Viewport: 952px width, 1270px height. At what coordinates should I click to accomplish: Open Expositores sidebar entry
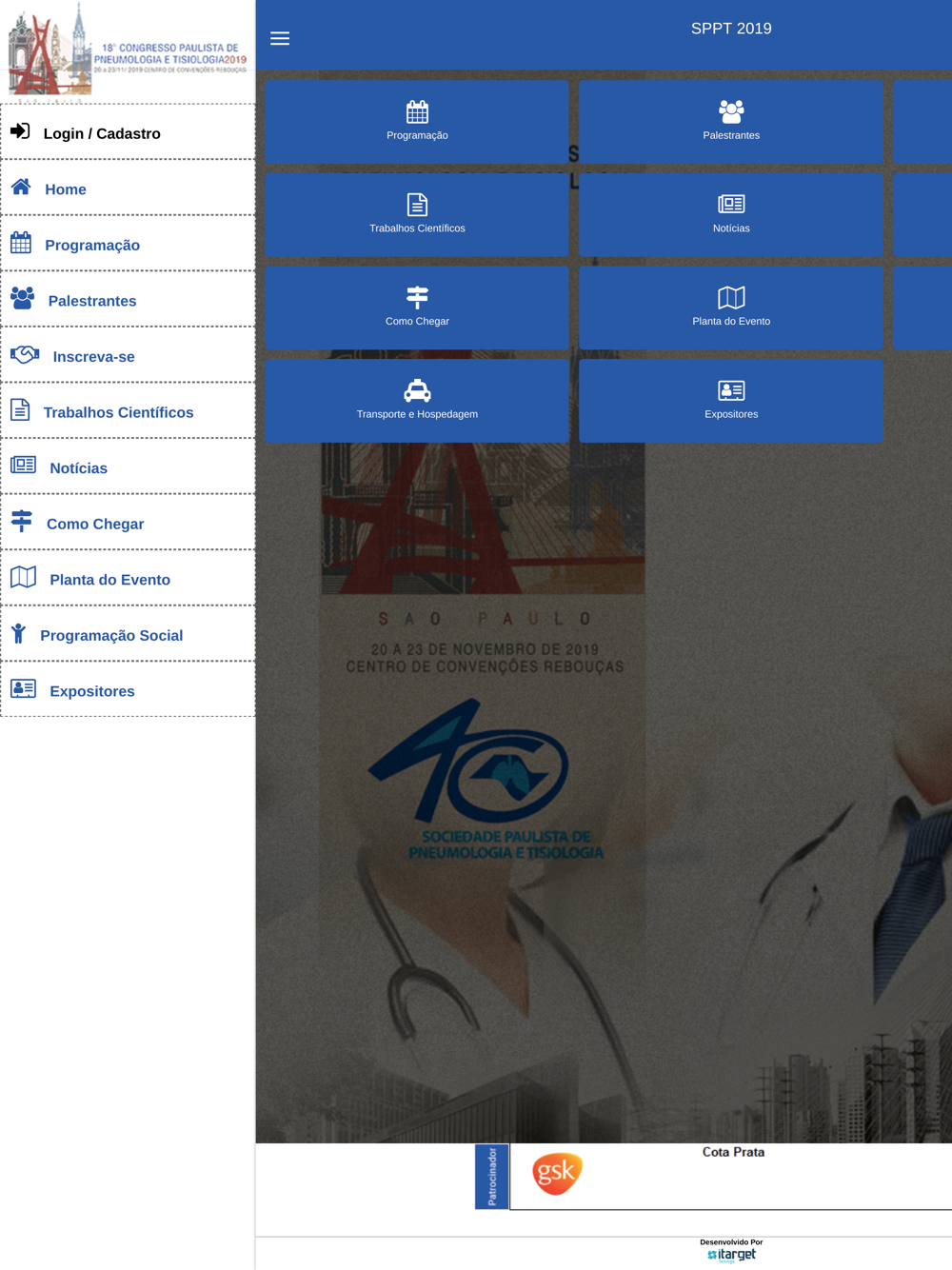pos(128,690)
